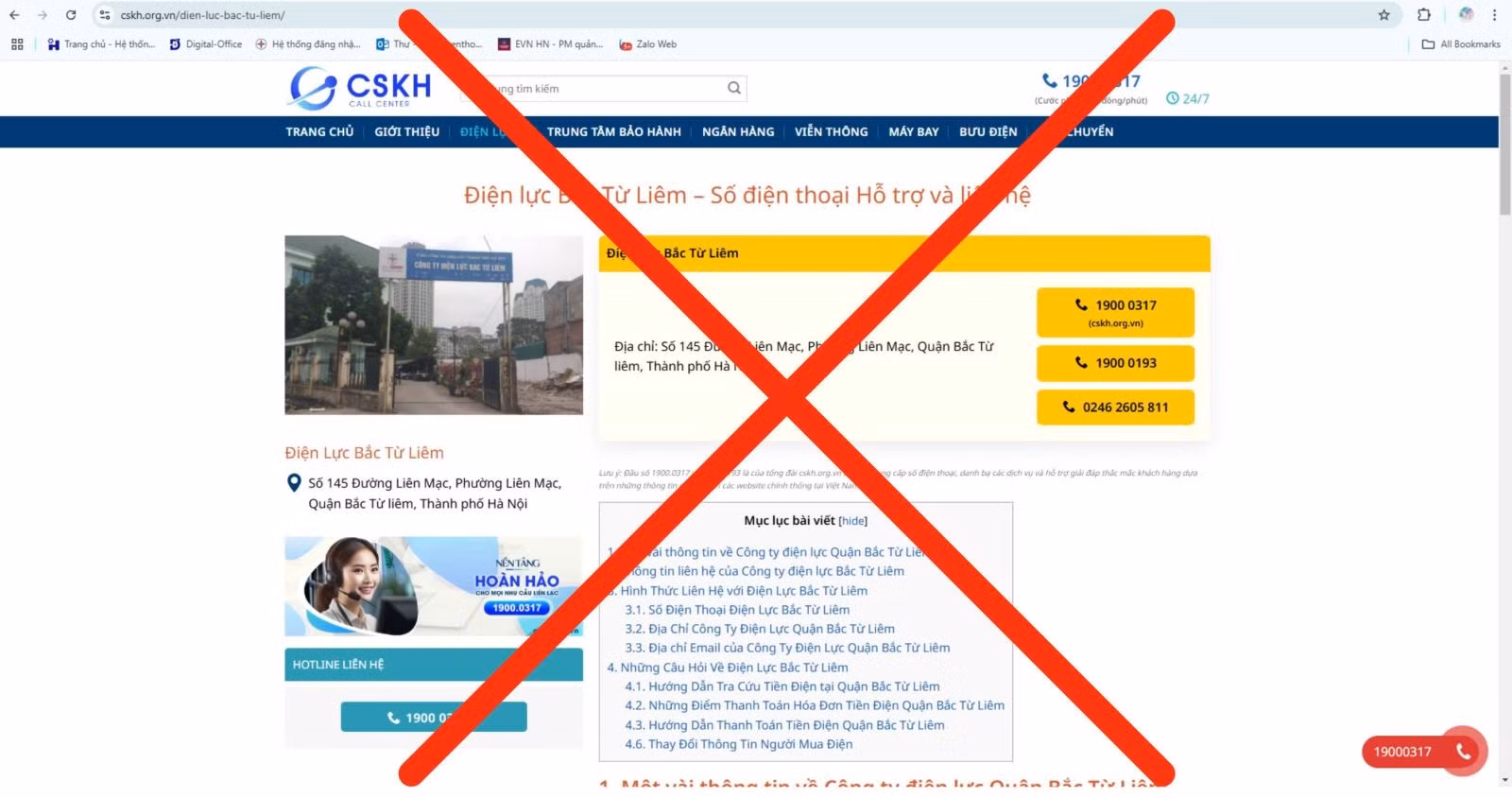Click the HOTLINE LIÊN HỆ header bar
The image size is (1512, 798).
click(434, 665)
